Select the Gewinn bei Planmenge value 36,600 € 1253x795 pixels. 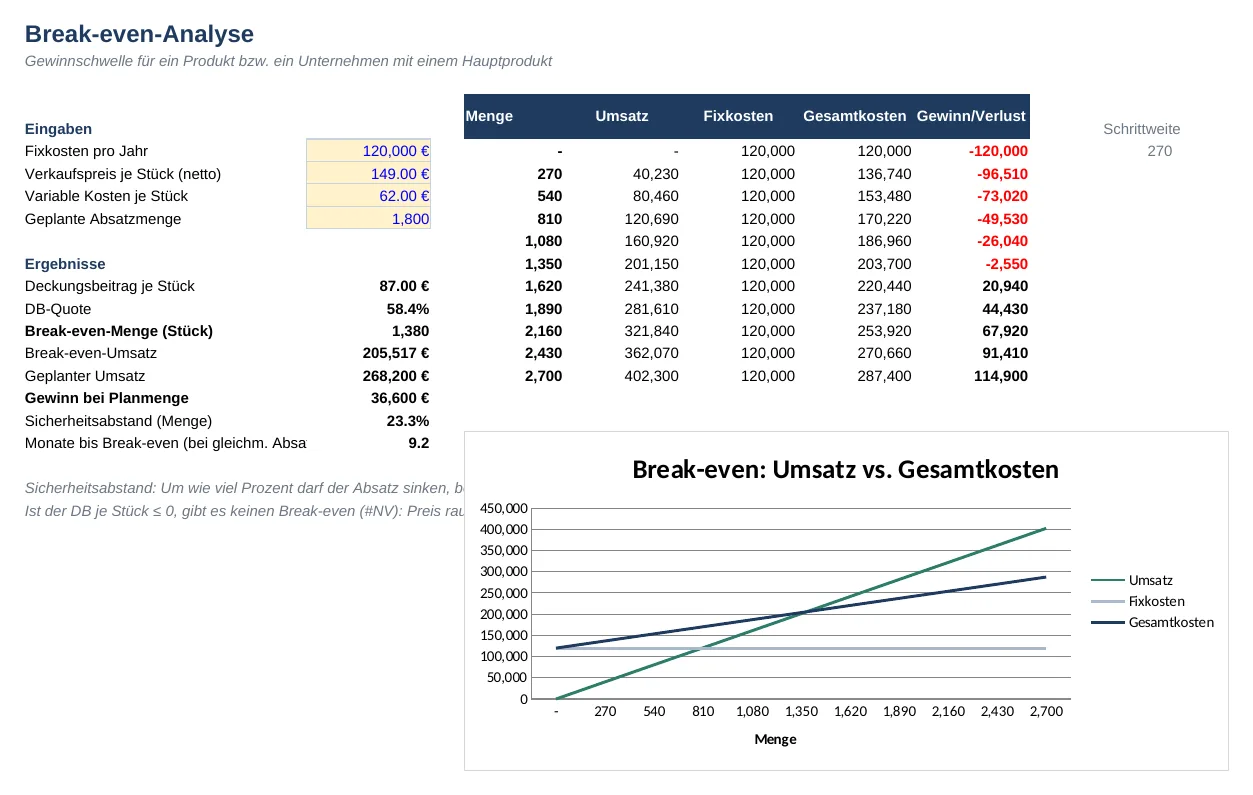click(x=399, y=398)
